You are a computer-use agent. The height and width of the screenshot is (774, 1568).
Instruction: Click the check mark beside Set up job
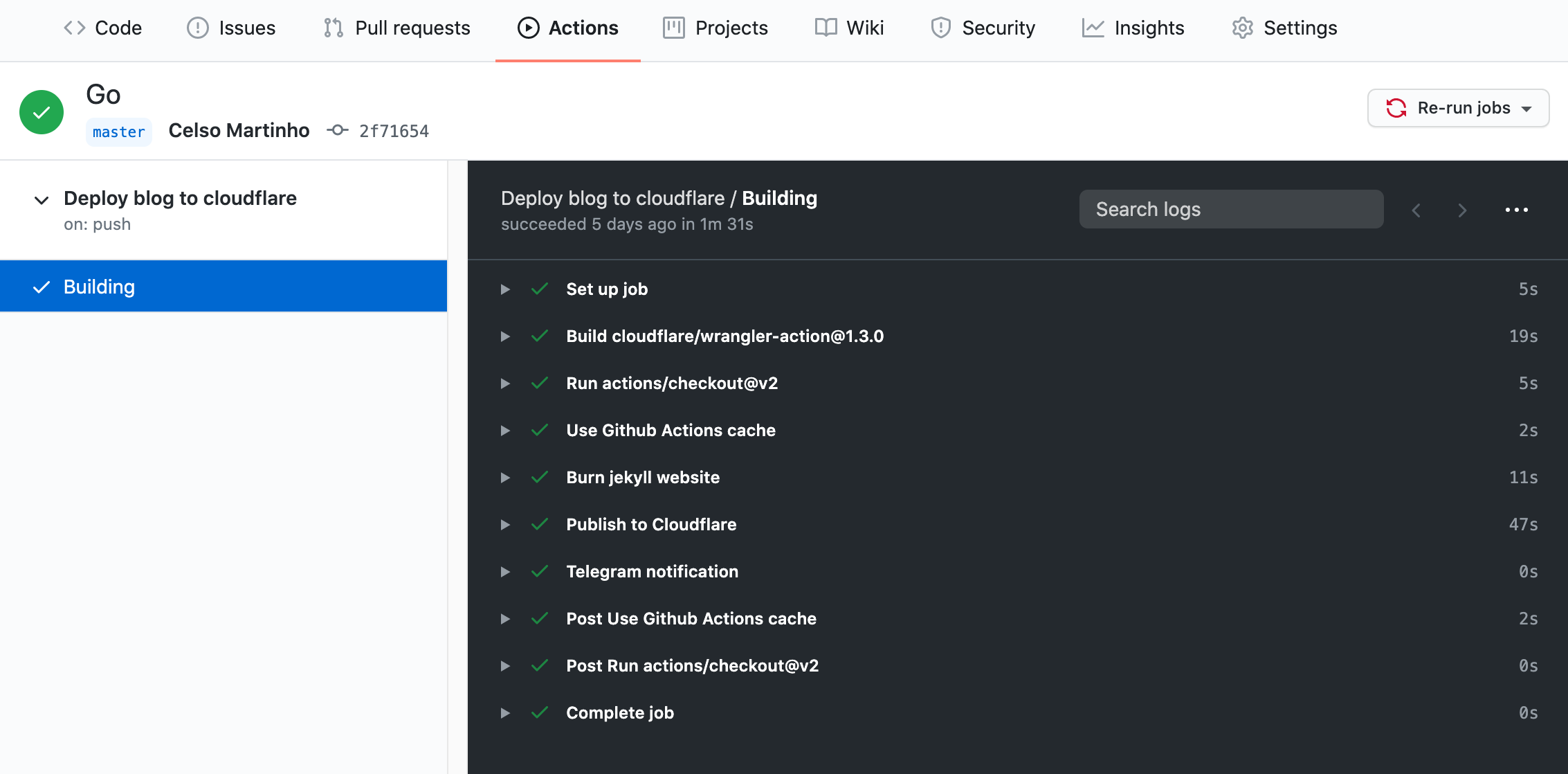[x=540, y=289]
